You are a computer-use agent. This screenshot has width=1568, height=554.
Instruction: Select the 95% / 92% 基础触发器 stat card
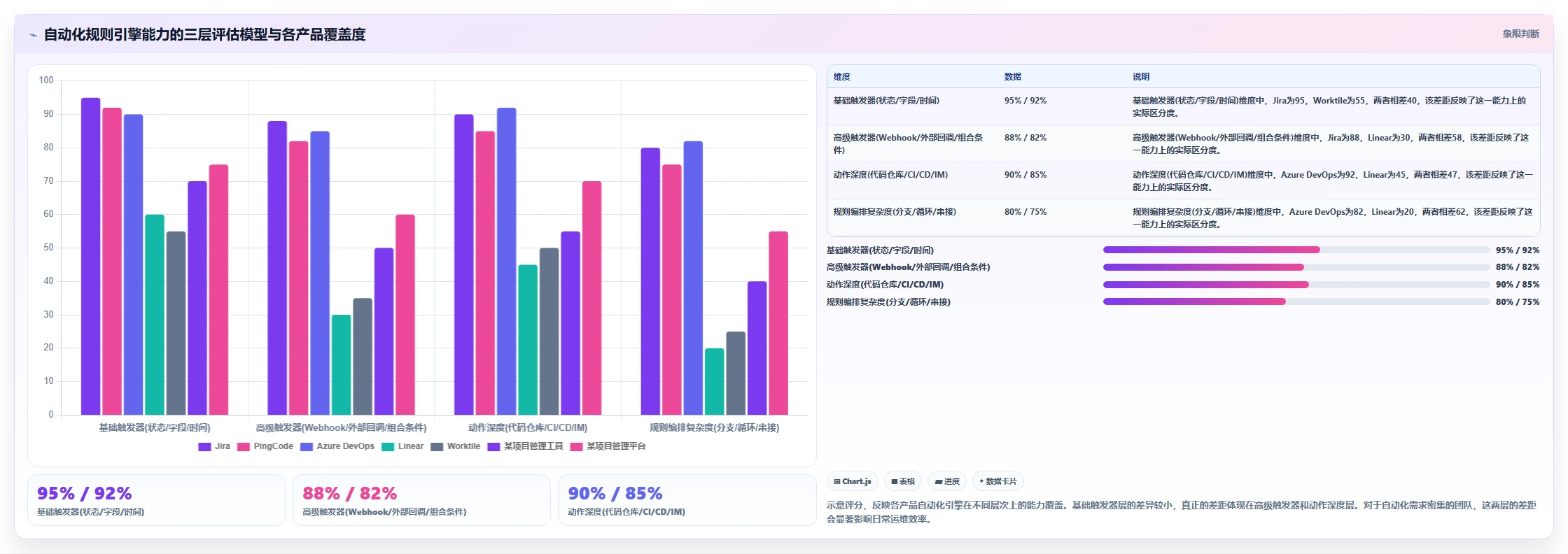[x=156, y=500]
